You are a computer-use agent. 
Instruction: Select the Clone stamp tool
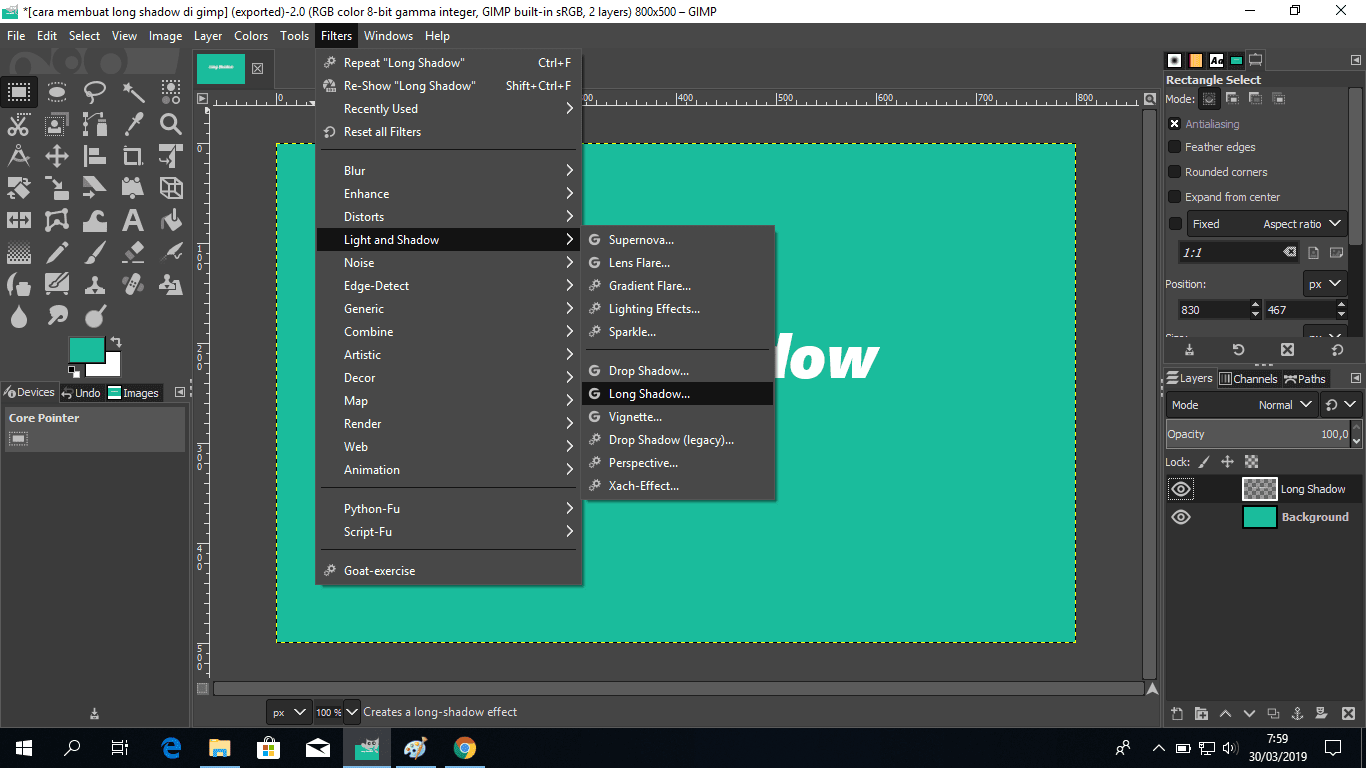95,284
